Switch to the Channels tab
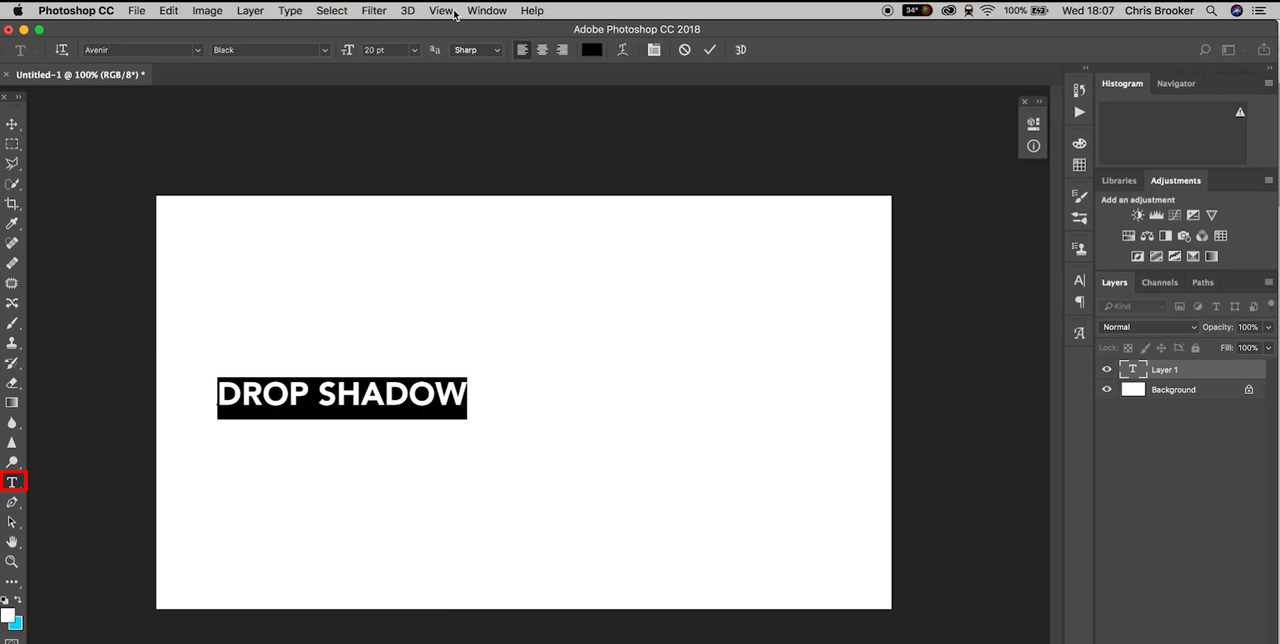Screen dimensions: 1280x644 point(1160,283)
